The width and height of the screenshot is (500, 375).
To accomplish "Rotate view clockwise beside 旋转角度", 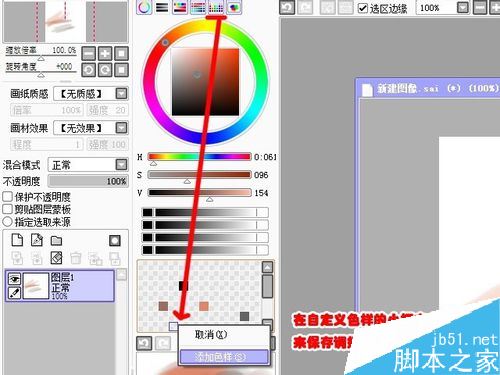I will [x=105, y=70].
